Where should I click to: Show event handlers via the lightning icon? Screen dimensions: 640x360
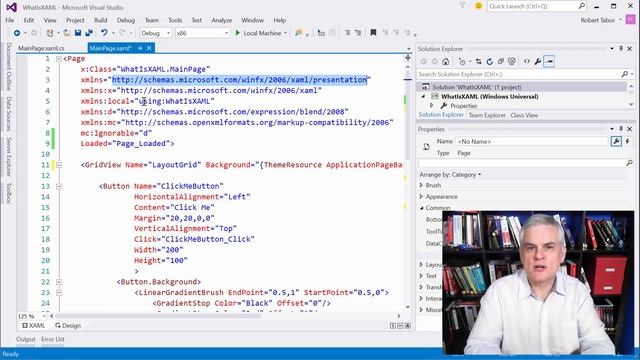click(x=627, y=141)
